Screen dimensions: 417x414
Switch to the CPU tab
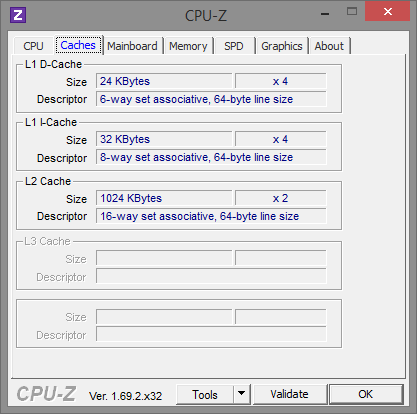(x=33, y=46)
